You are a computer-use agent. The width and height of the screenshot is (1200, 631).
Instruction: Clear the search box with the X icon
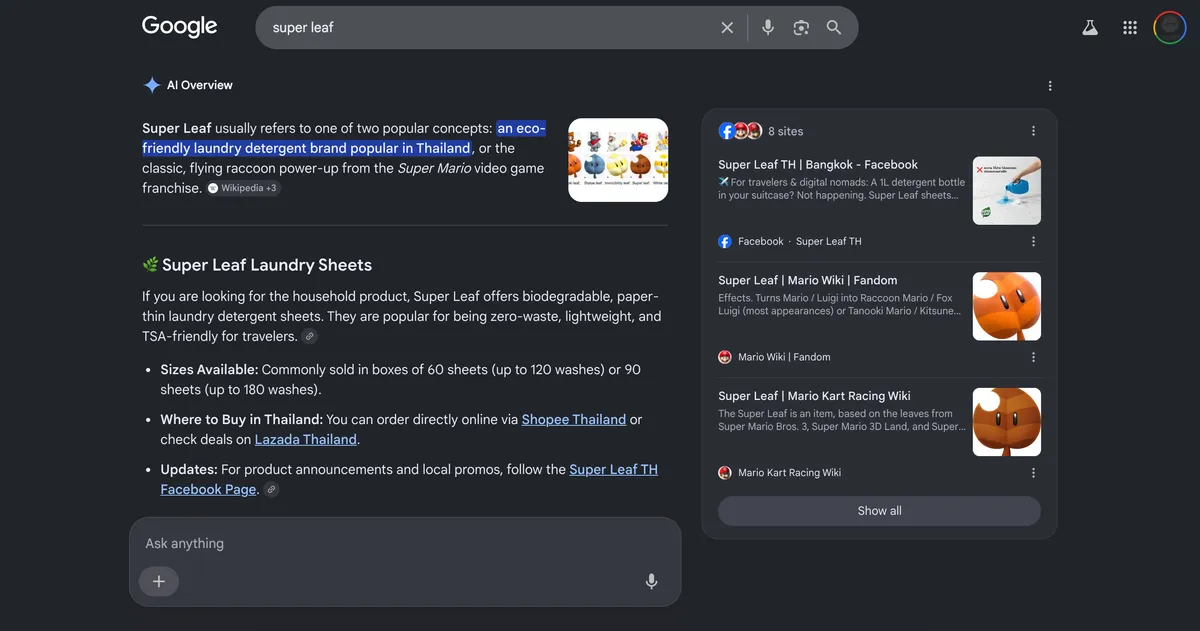[x=727, y=28]
